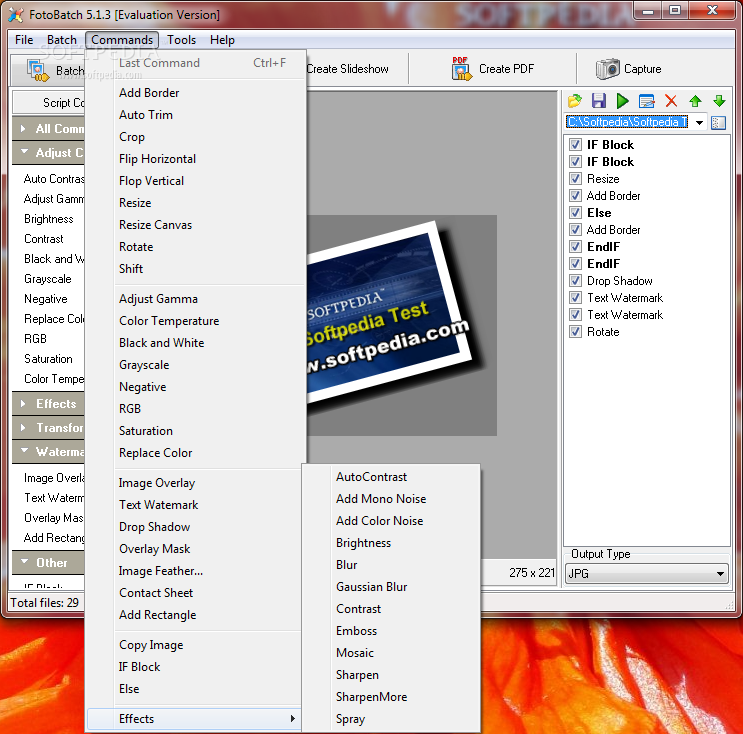The width and height of the screenshot is (743, 734).
Task: Click the FotoBatch app icon in title bar
Action: (x=16, y=15)
